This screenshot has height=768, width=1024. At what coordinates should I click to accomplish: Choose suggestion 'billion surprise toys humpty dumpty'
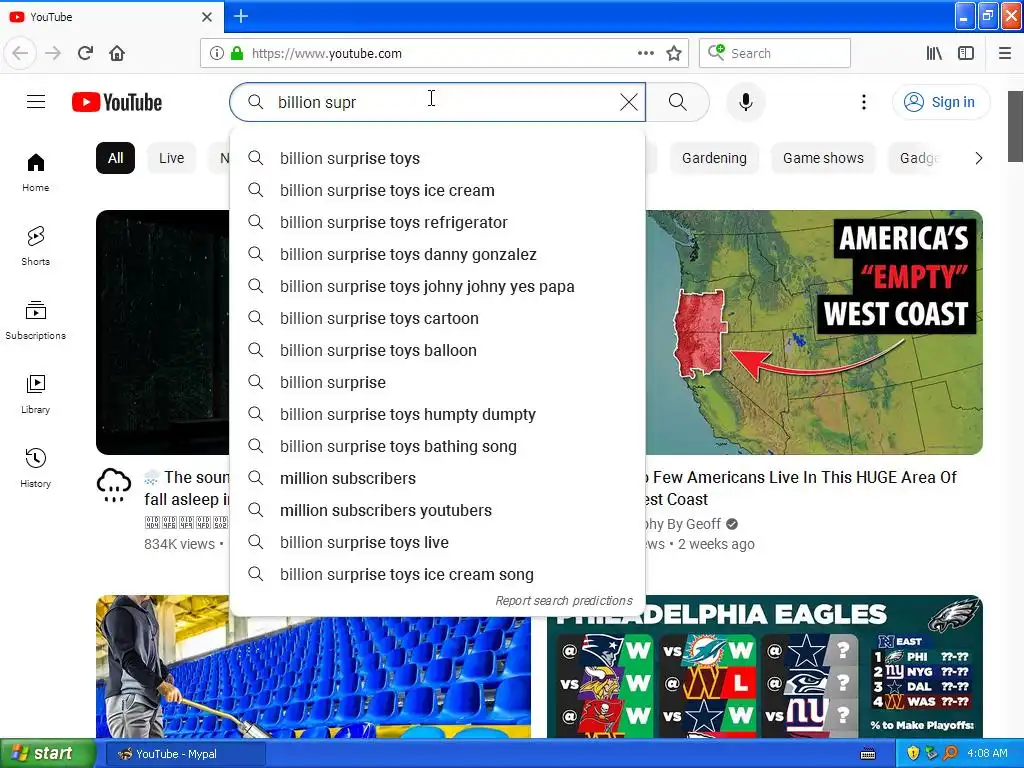click(438, 414)
